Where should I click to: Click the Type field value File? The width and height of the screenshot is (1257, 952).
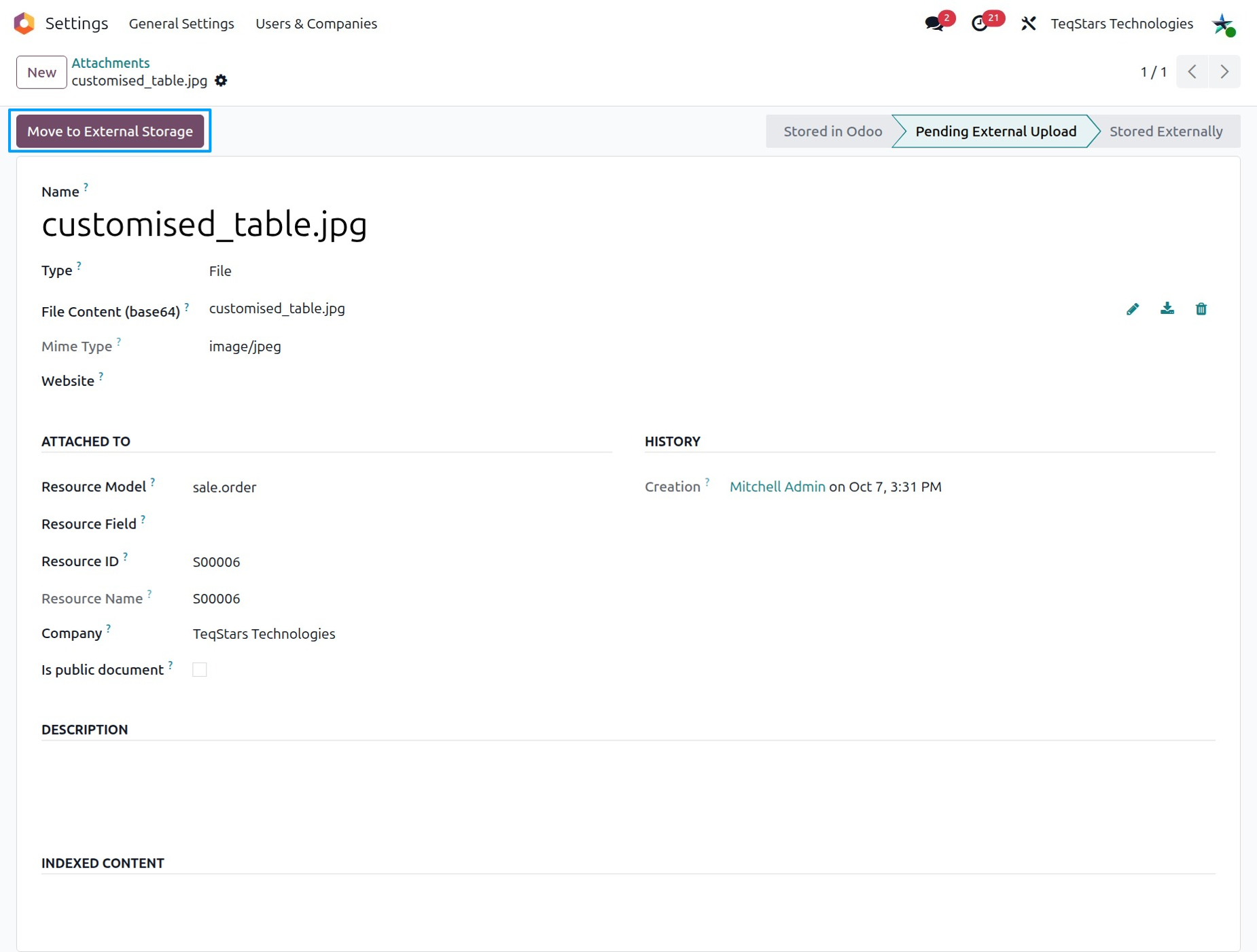(x=220, y=271)
